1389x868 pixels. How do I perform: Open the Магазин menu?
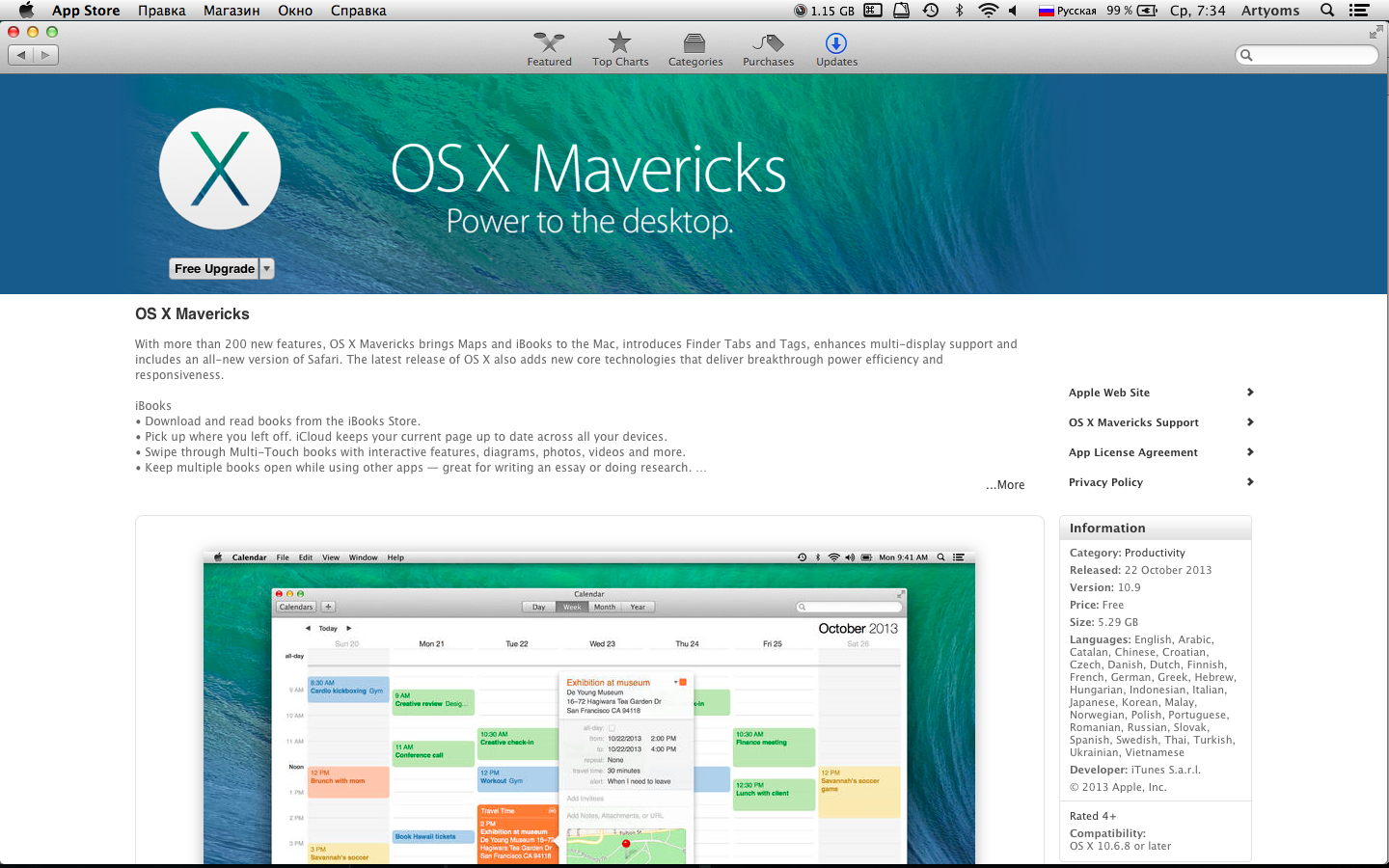(x=231, y=11)
